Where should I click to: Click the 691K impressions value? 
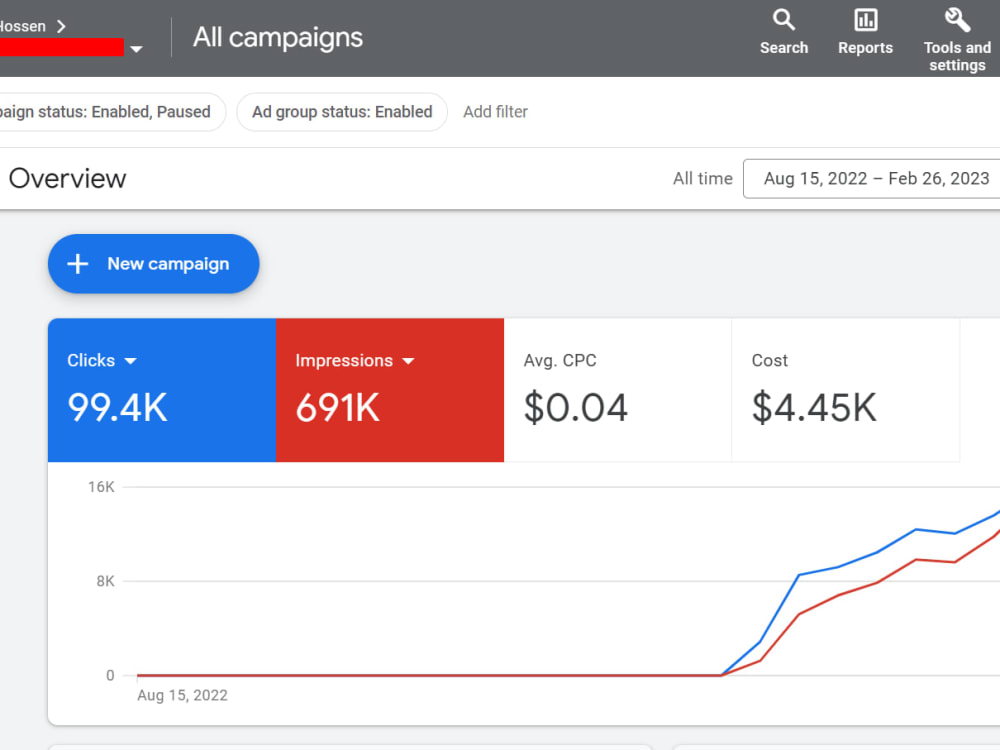pyautogui.click(x=337, y=408)
